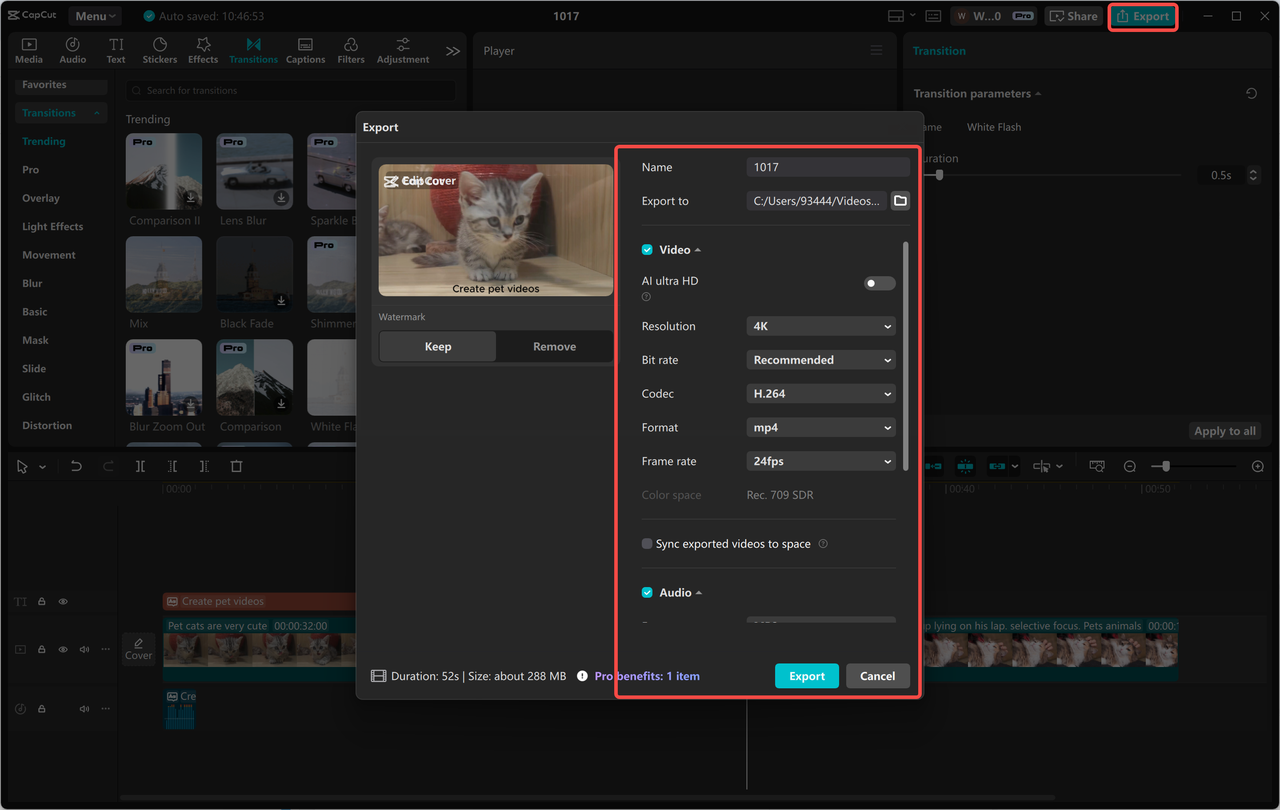Enable Sync exported videos to space

pyautogui.click(x=647, y=544)
